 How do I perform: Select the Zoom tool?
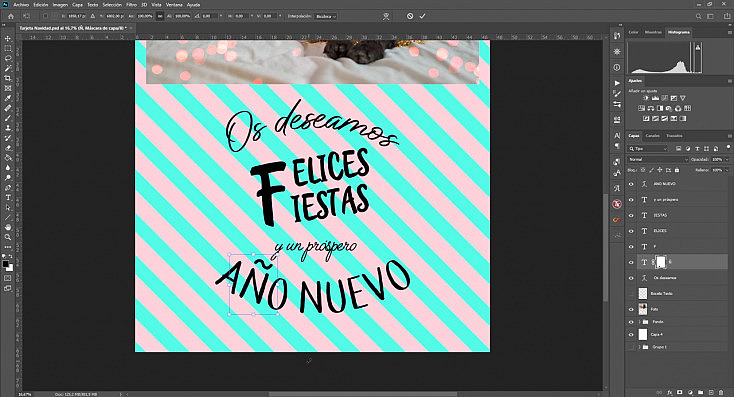coord(8,237)
